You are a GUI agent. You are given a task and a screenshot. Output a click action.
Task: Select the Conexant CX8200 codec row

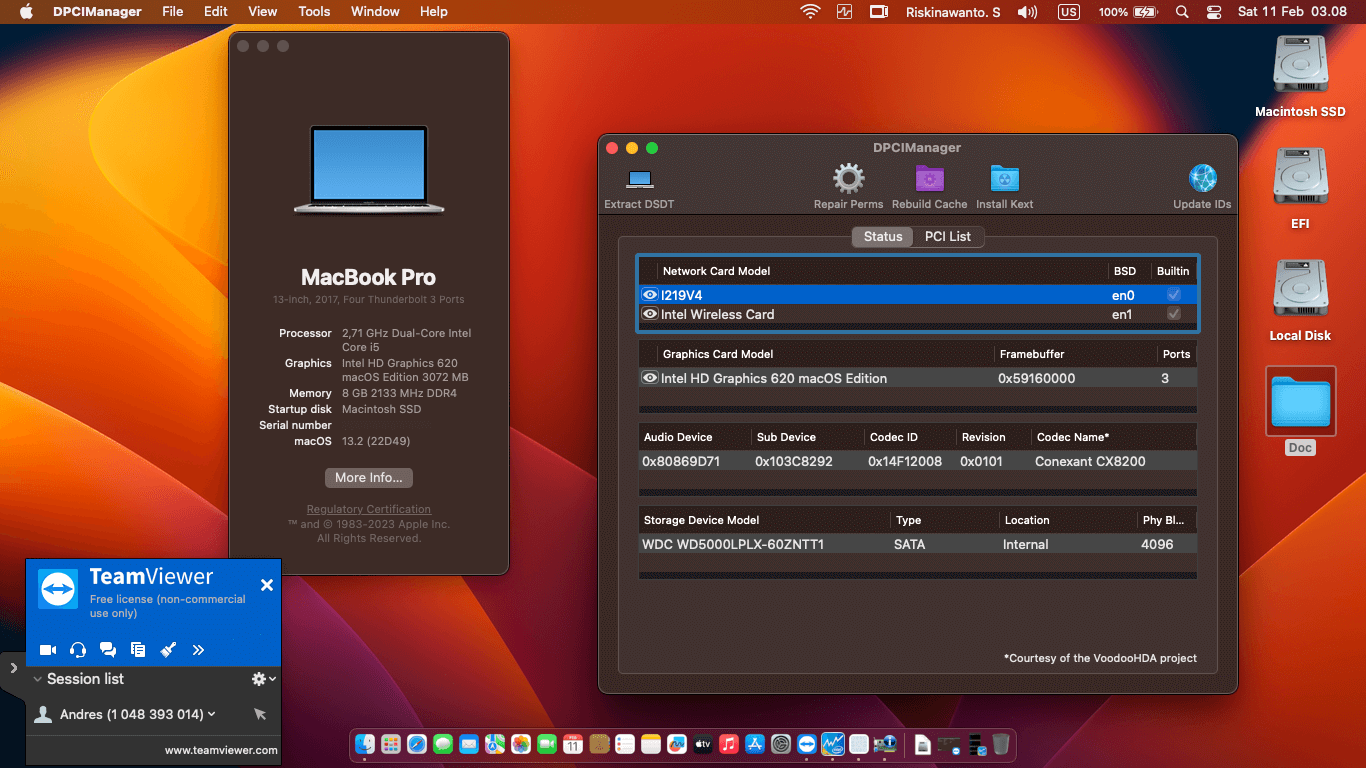917,461
